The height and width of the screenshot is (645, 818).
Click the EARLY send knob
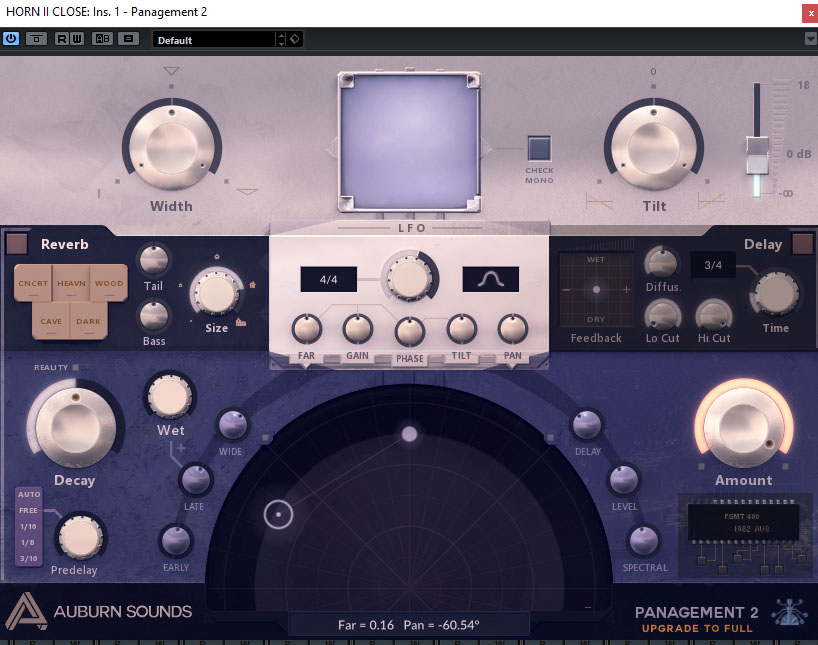(x=176, y=541)
